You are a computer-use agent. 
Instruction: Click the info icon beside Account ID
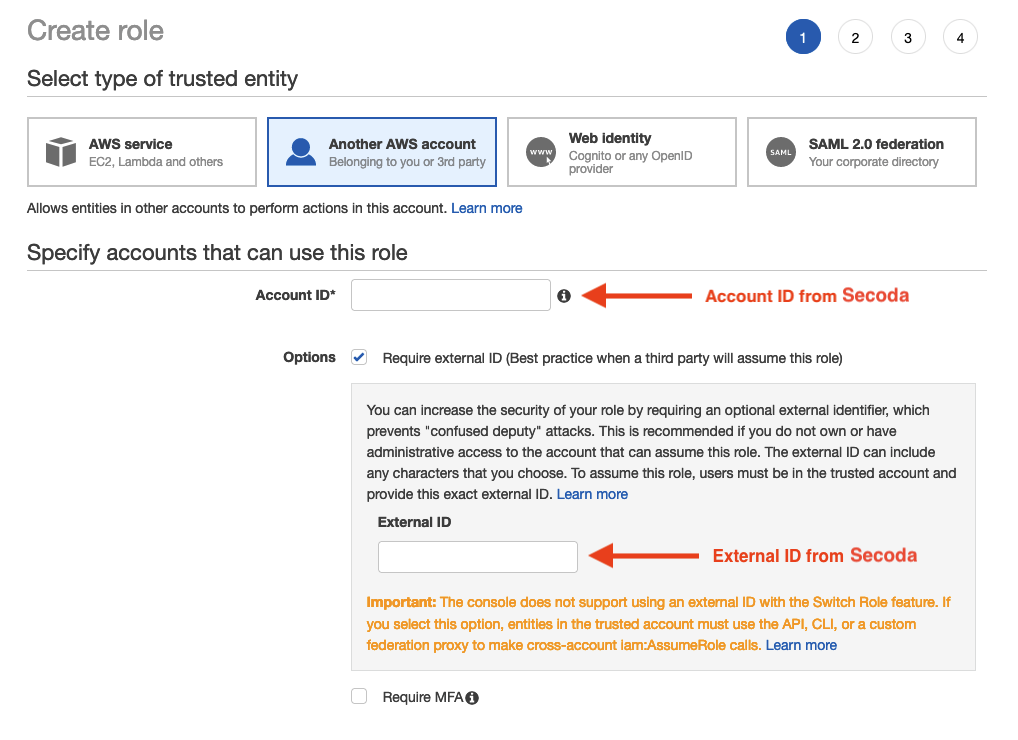point(564,296)
